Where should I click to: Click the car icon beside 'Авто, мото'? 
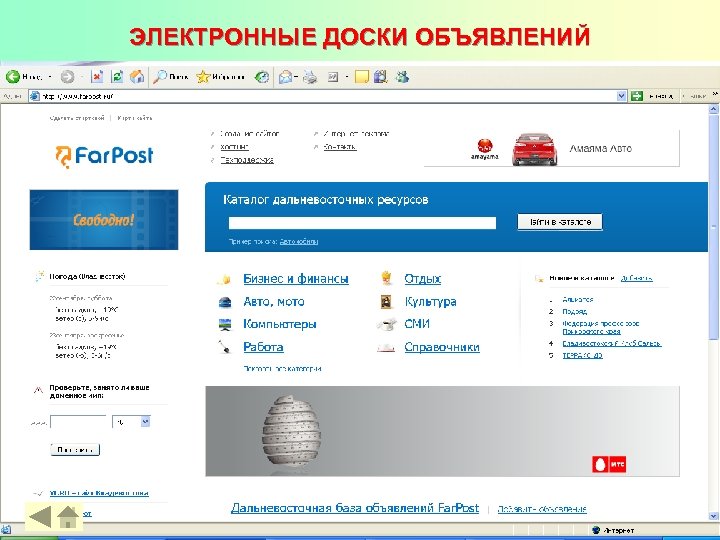(x=225, y=302)
